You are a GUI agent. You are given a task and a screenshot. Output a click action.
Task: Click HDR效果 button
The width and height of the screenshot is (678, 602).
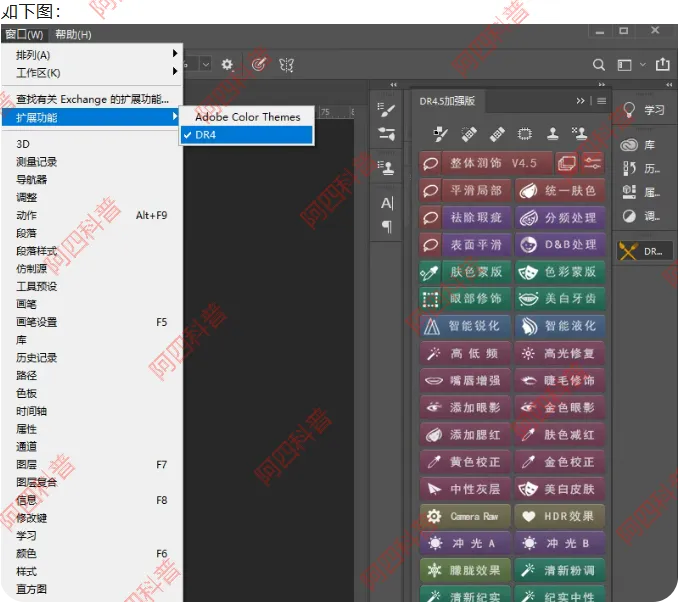(x=560, y=516)
